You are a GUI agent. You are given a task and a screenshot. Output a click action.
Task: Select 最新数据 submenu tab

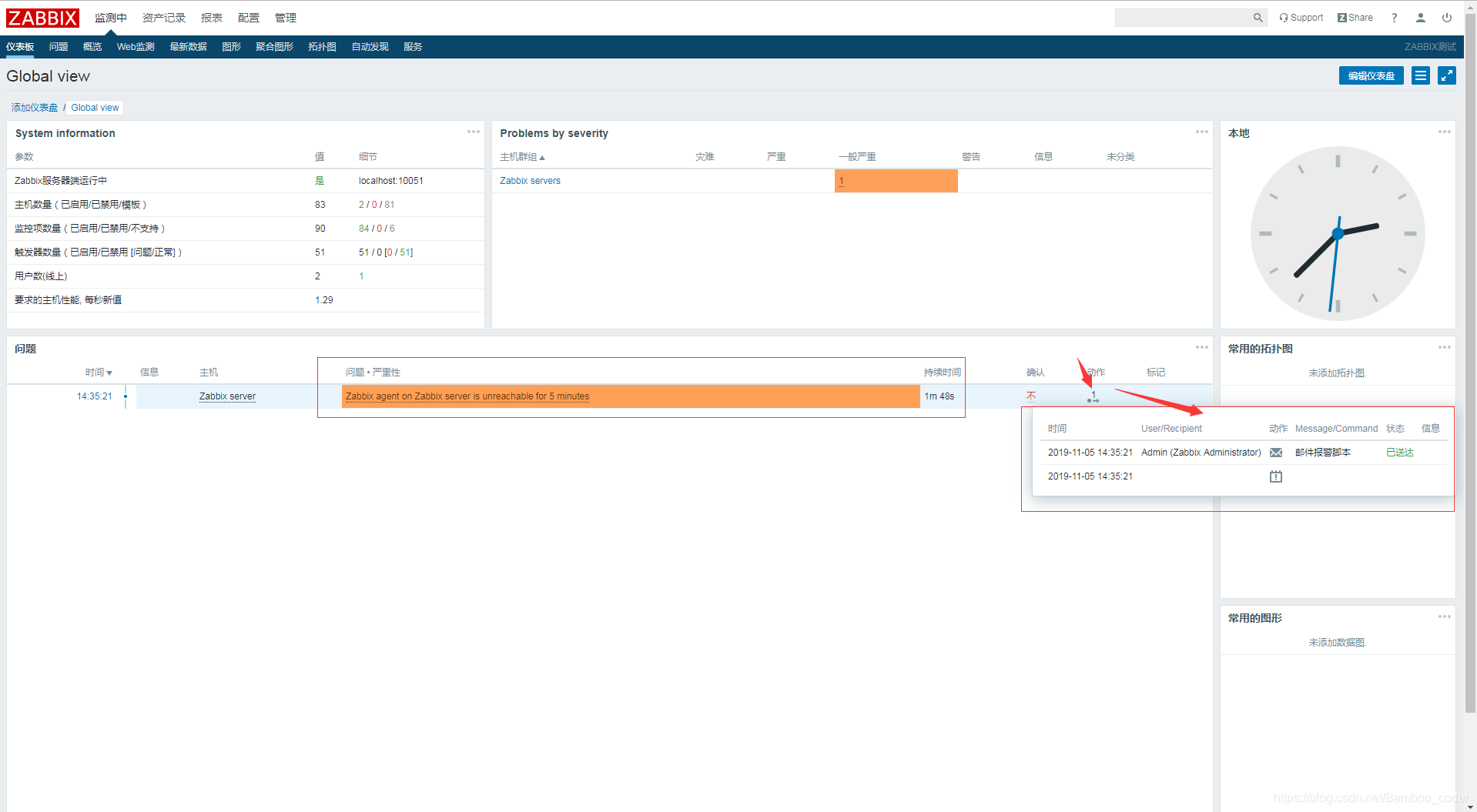pos(188,47)
